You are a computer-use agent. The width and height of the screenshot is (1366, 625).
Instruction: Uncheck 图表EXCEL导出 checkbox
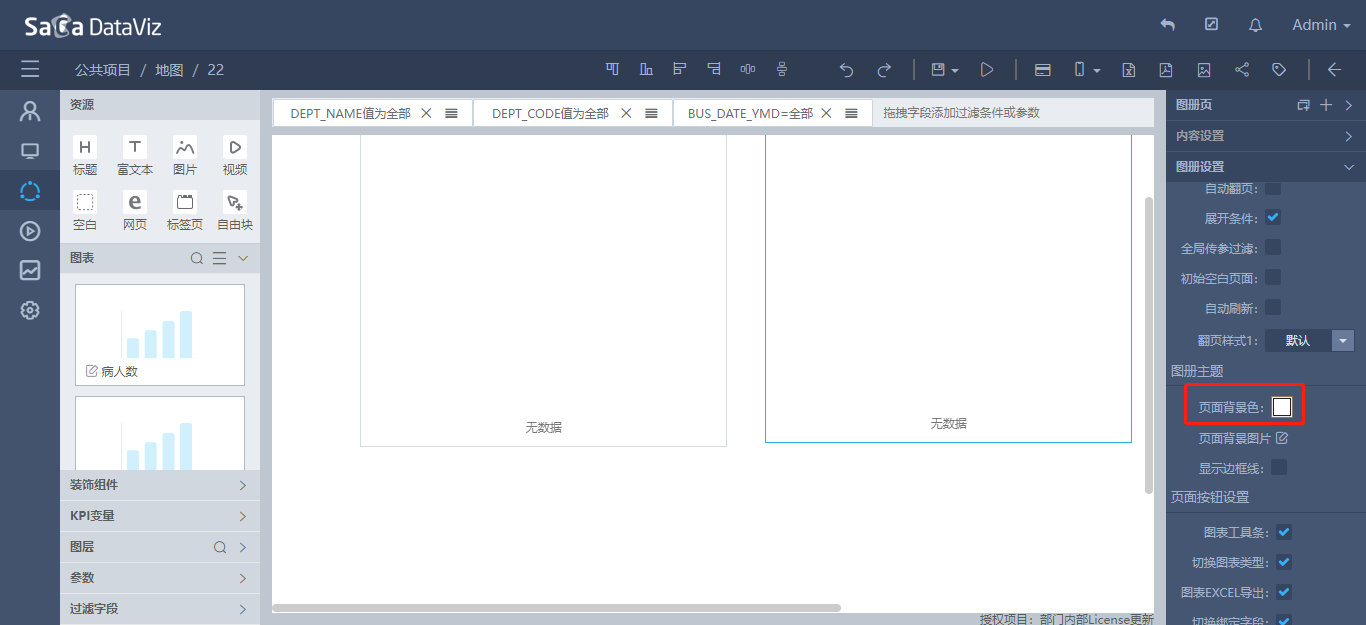[x=1284, y=592]
